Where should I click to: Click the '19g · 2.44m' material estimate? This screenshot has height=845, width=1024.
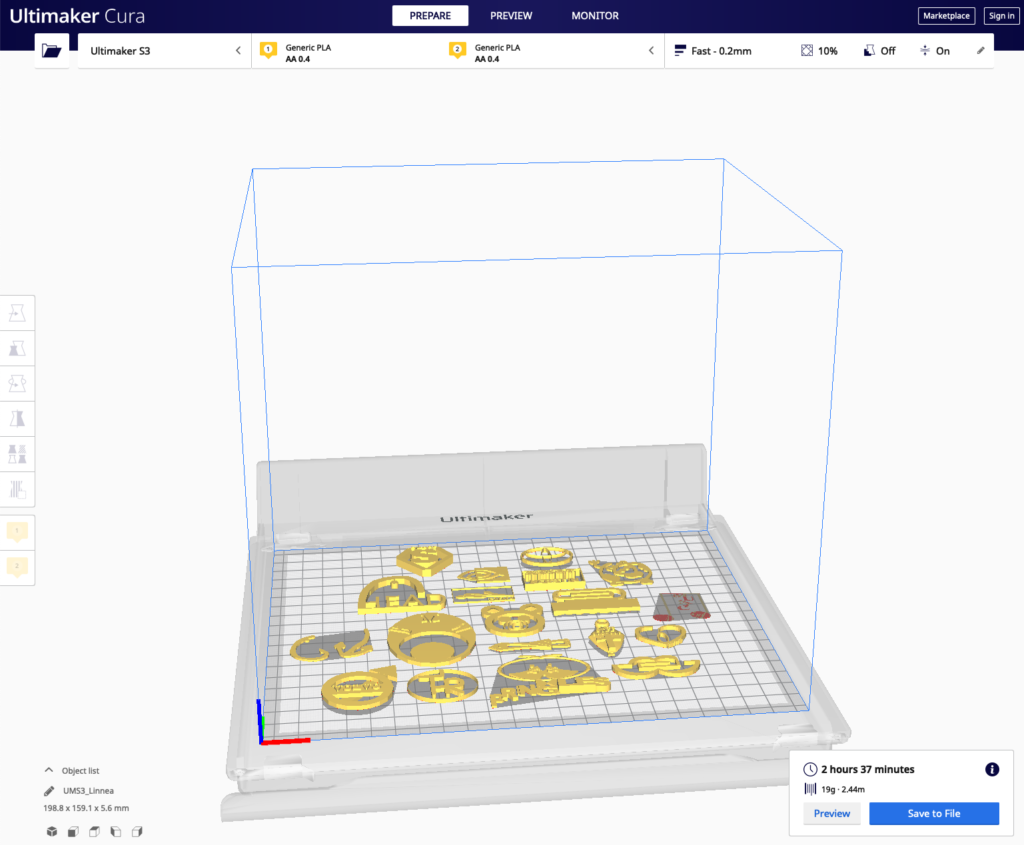[x=842, y=789]
